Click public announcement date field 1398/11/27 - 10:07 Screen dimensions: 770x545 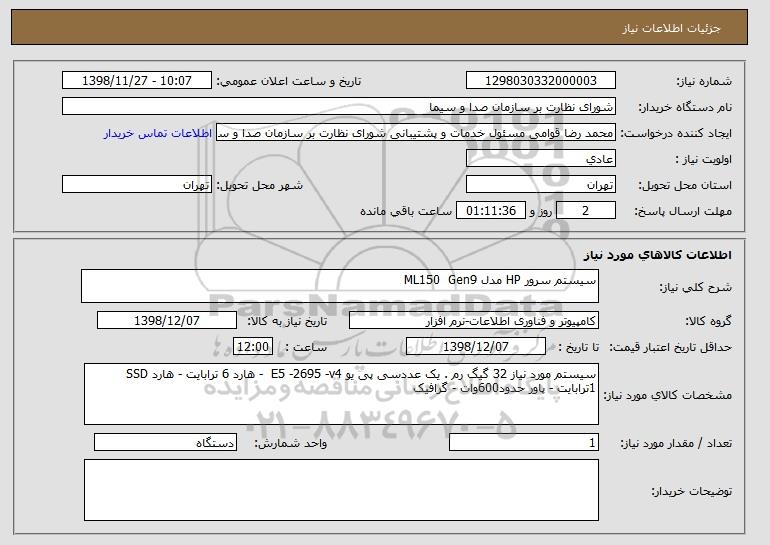(x=137, y=81)
